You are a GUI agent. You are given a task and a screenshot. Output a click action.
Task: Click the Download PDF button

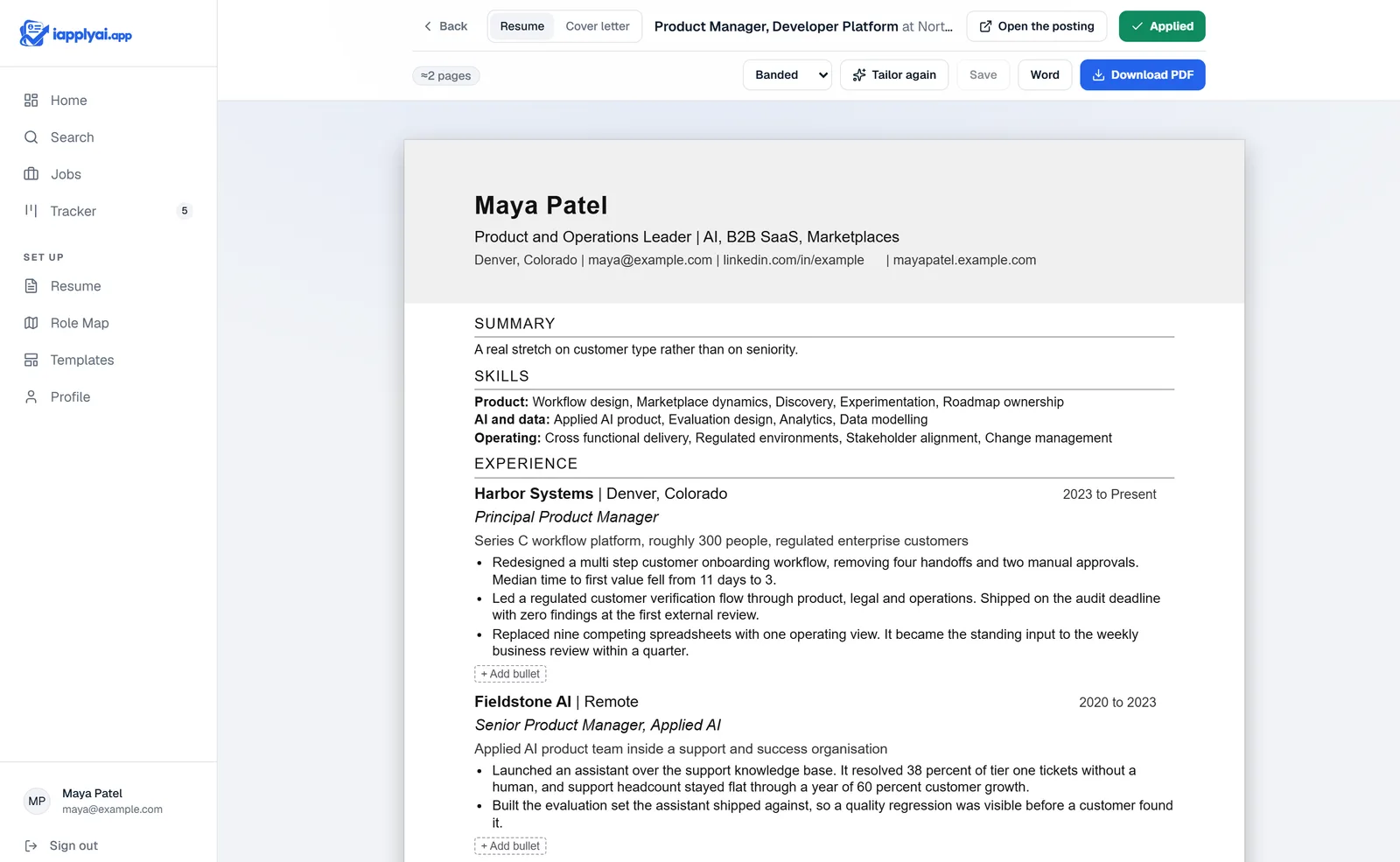click(x=1143, y=75)
